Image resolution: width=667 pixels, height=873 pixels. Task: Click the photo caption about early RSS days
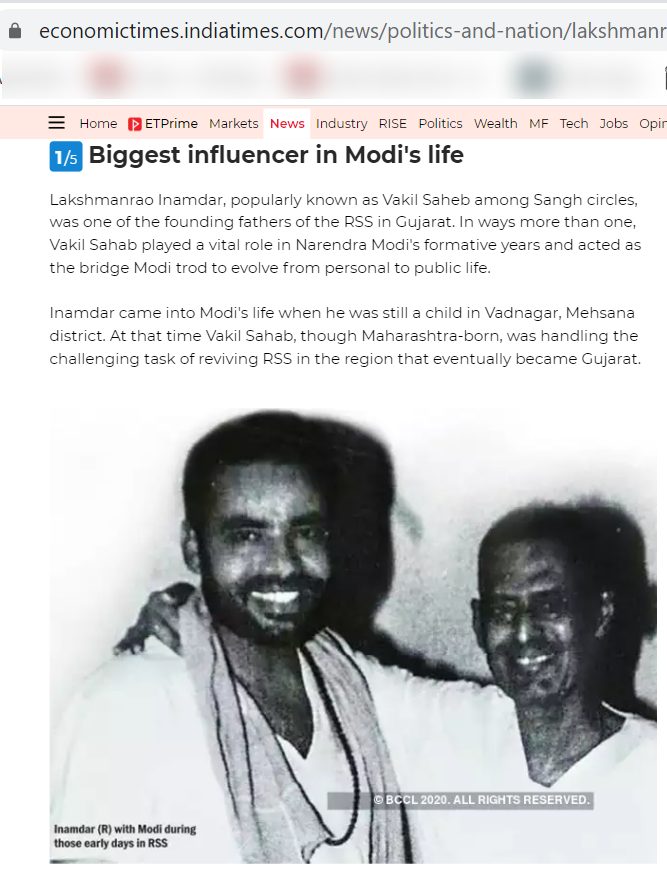[125, 836]
